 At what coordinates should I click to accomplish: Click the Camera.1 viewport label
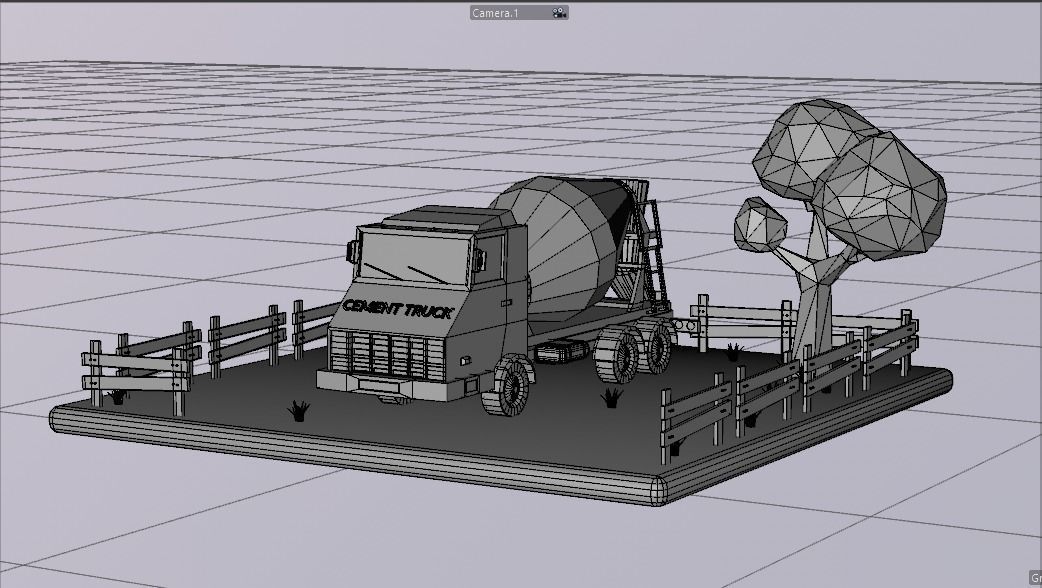[x=495, y=13]
